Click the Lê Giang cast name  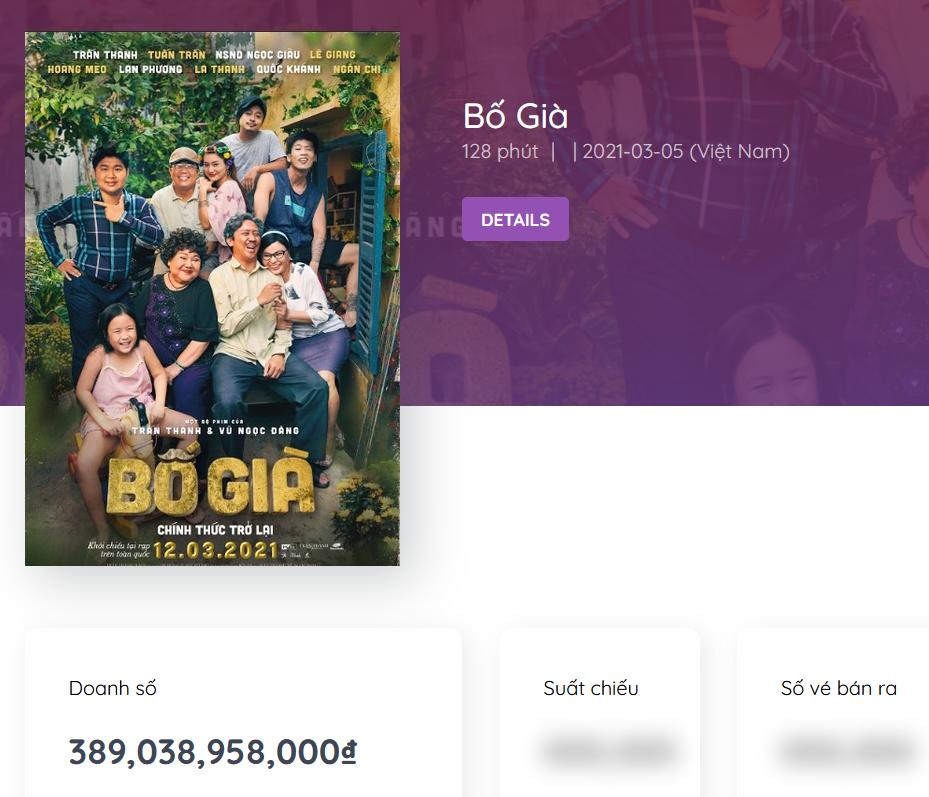(x=333, y=54)
